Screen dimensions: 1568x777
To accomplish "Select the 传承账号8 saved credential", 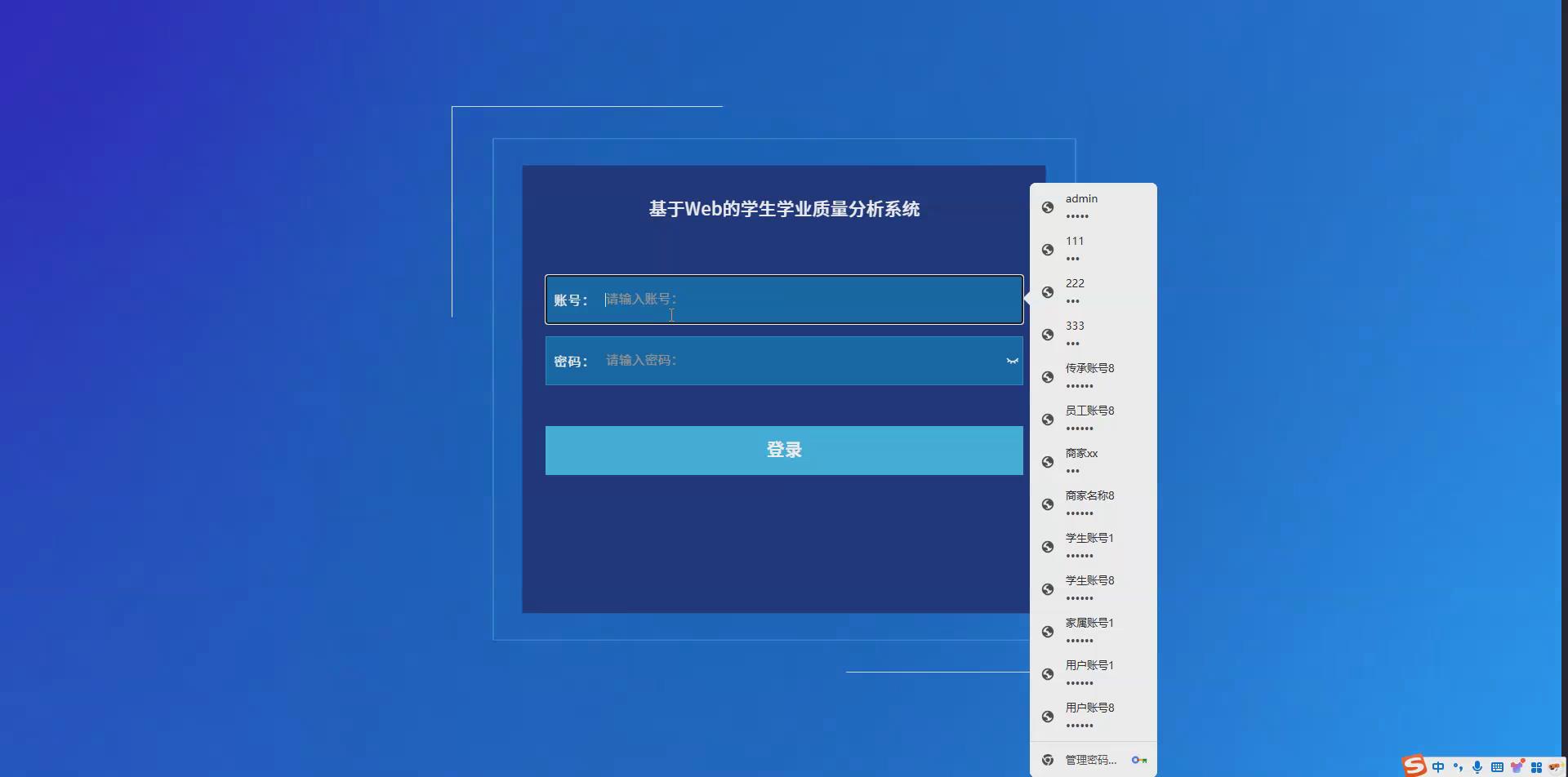I will [1089, 375].
